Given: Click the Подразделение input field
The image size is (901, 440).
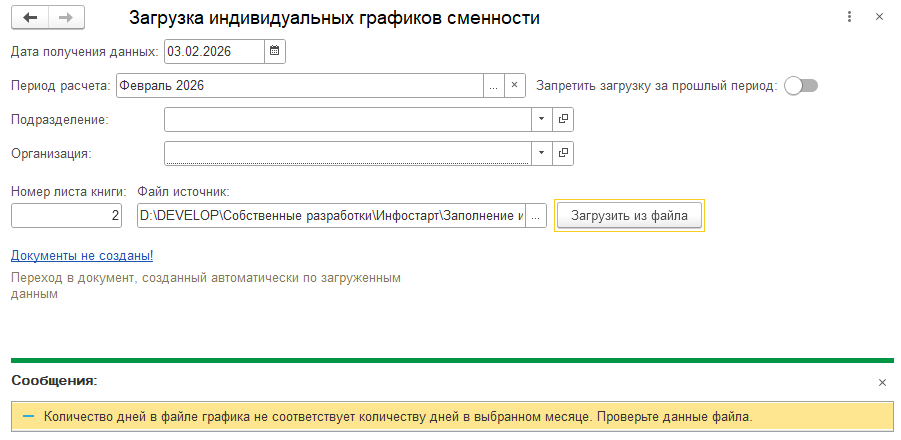Looking at the screenshot, I should pos(348,119).
